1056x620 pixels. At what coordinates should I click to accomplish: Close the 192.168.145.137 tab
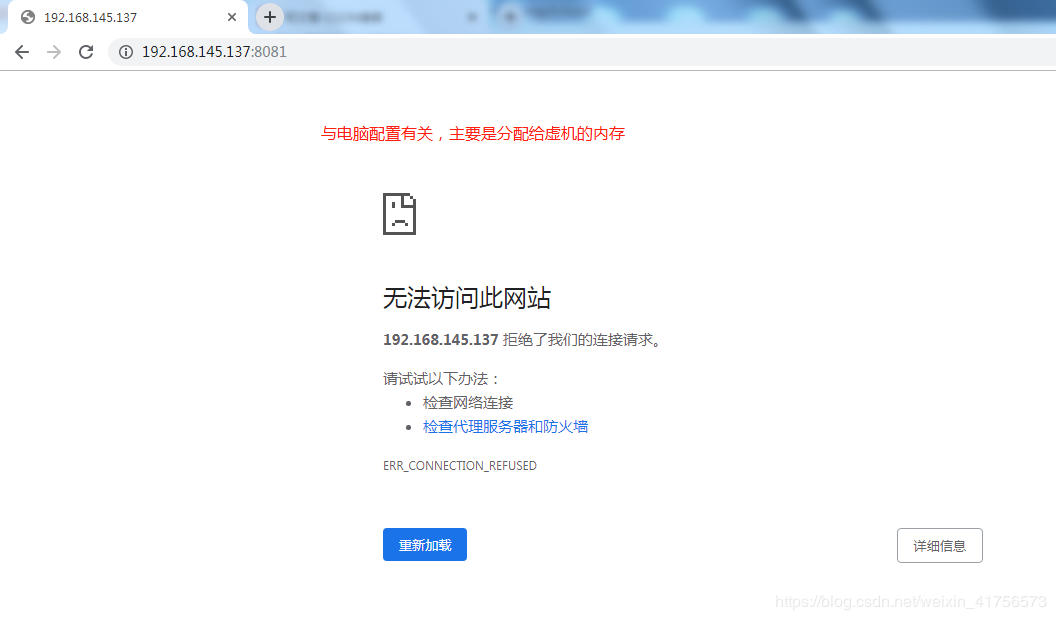coord(231,17)
